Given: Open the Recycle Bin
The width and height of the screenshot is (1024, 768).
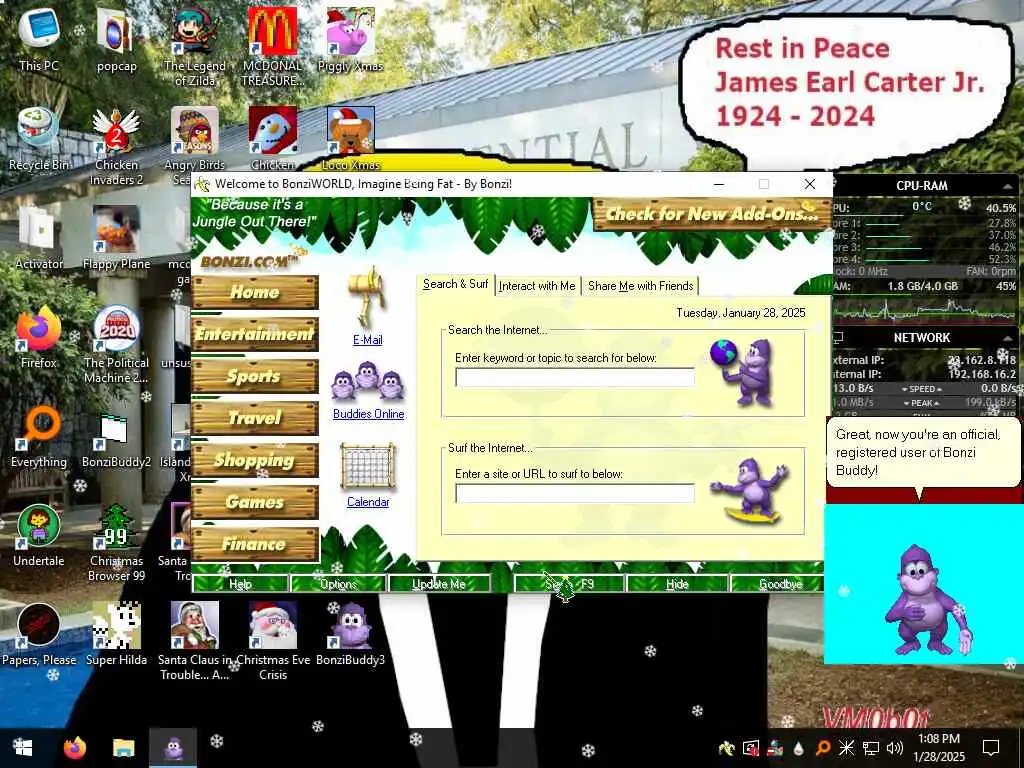Looking at the screenshot, I should tap(39, 138).
